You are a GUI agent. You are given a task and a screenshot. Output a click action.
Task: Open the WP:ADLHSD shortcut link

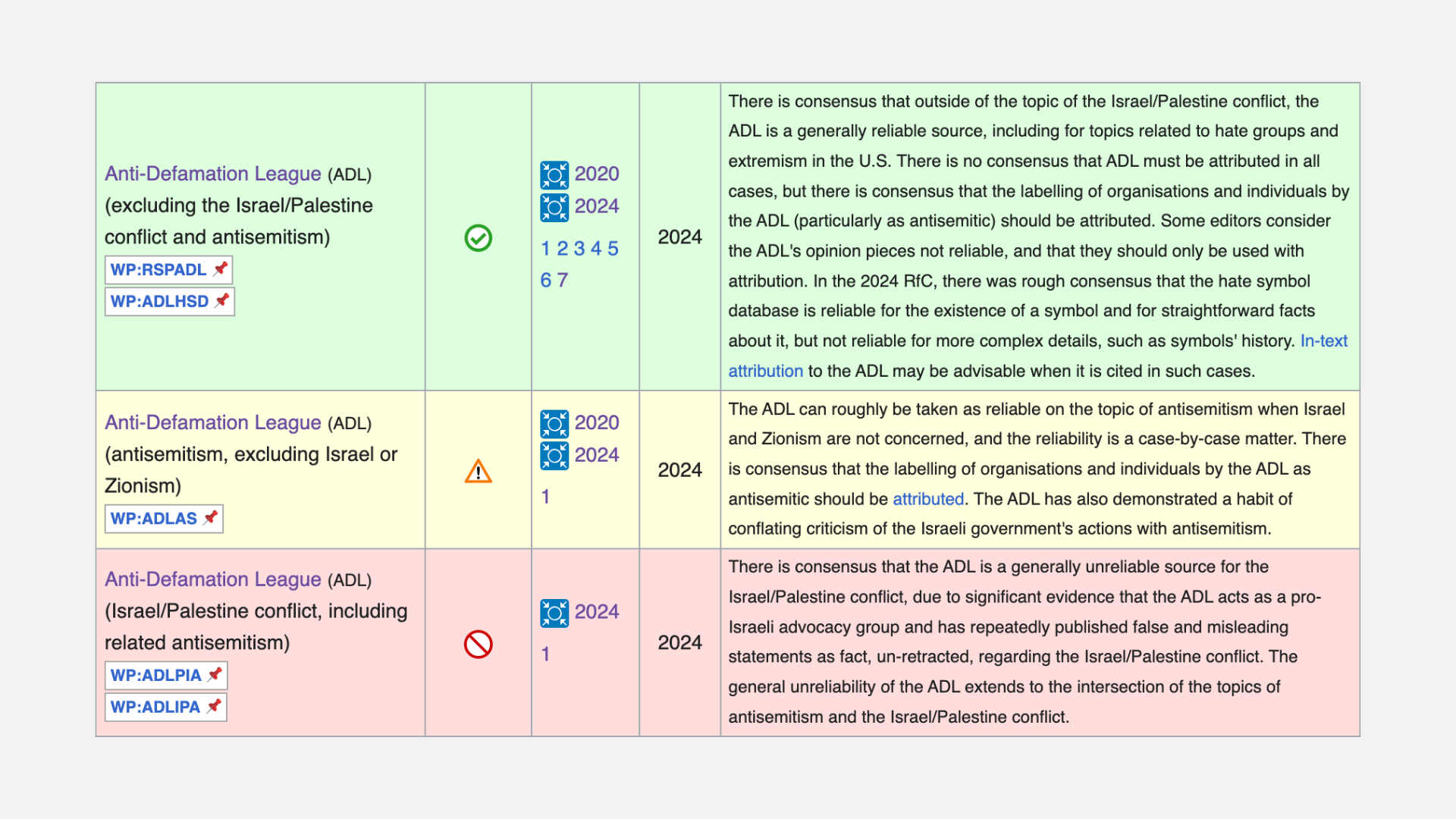point(159,301)
